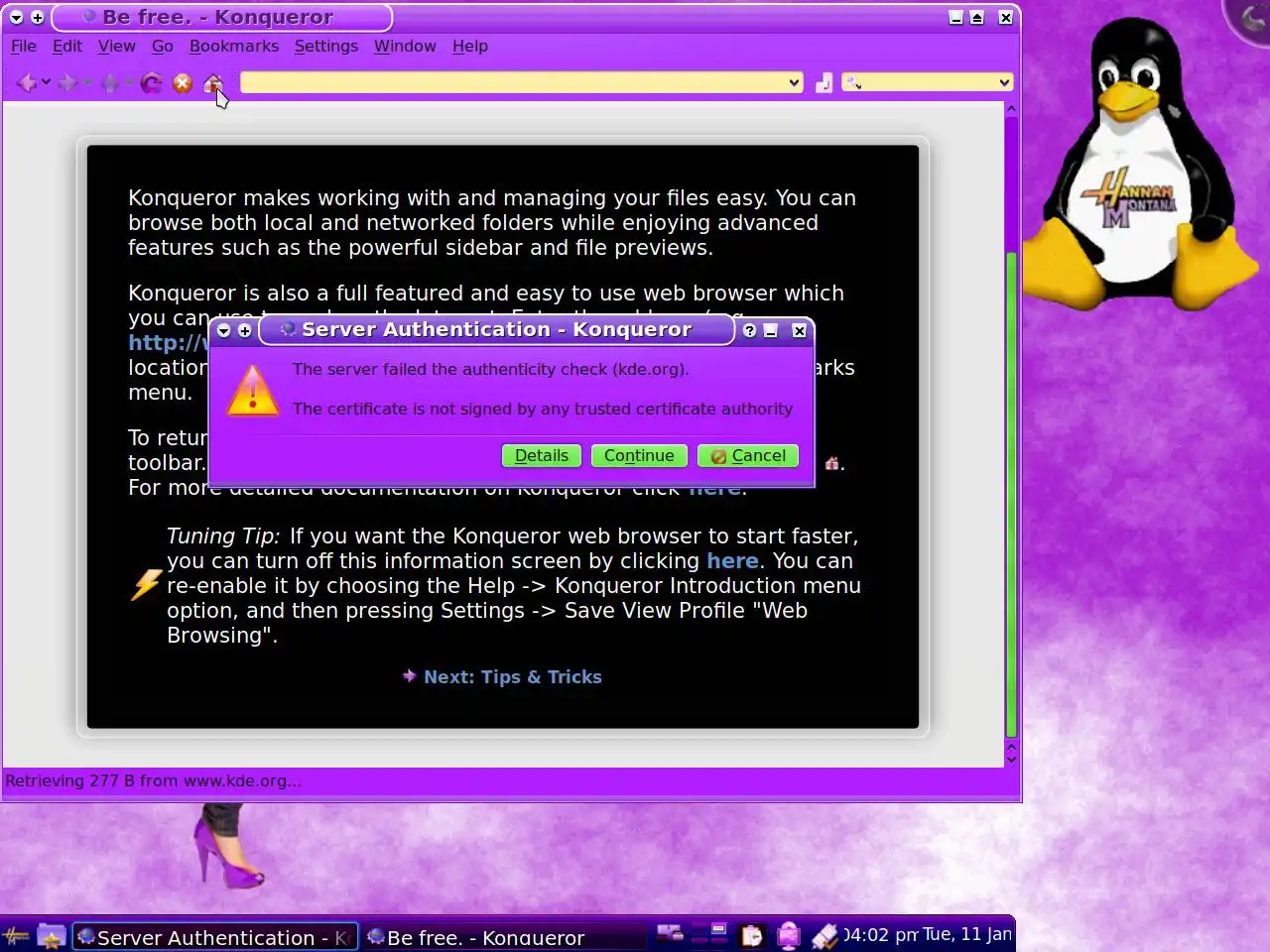Click the 'not signed by any trusted' message
The width and height of the screenshot is (1270, 952).
coord(543,409)
